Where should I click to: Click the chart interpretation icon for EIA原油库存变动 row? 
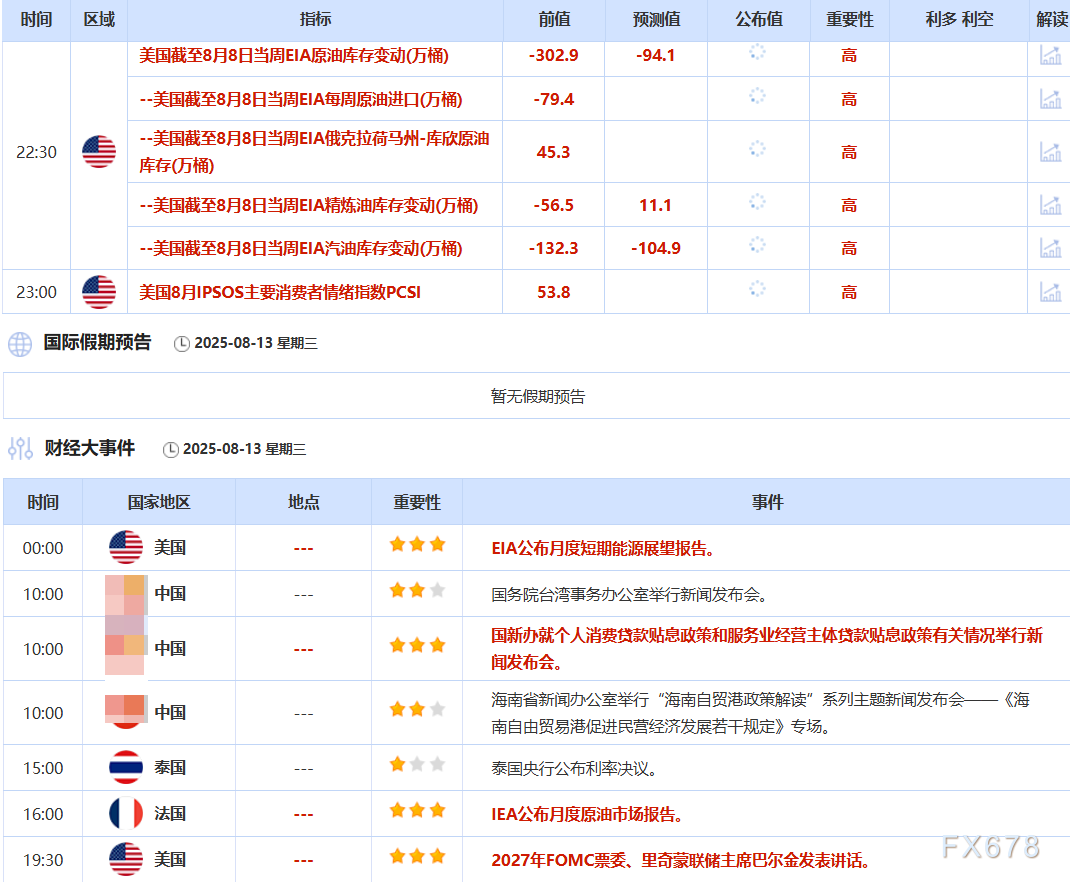coord(1052,57)
